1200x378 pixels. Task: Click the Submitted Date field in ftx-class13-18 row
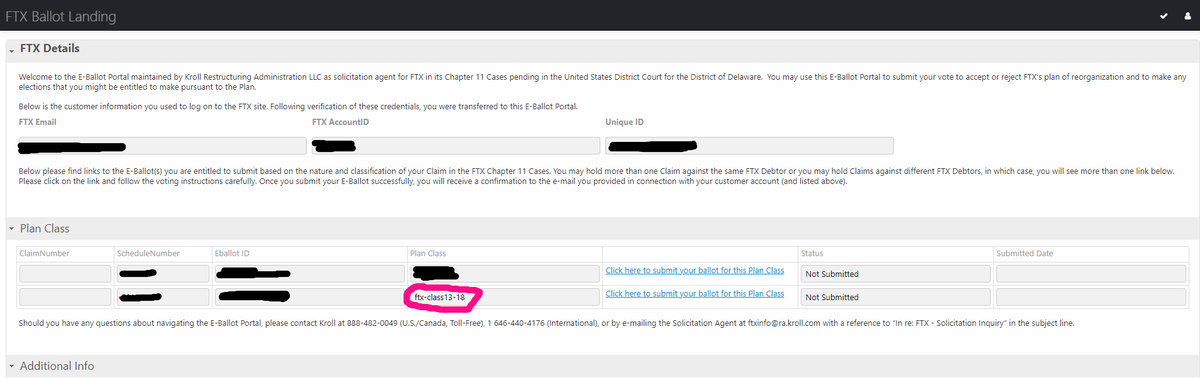[x=1091, y=297]
